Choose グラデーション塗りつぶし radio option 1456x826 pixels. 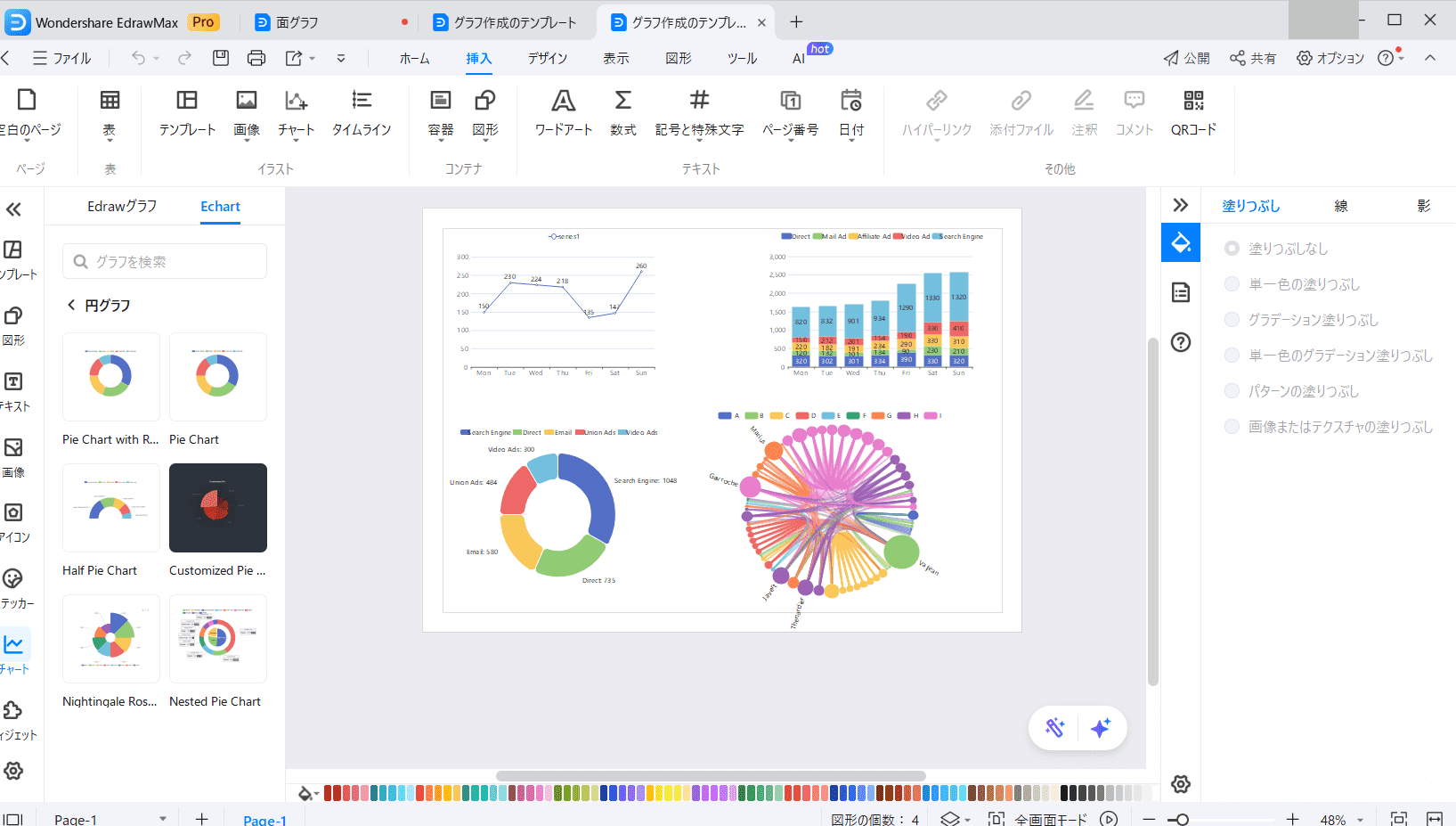(x=1232, y=320)
